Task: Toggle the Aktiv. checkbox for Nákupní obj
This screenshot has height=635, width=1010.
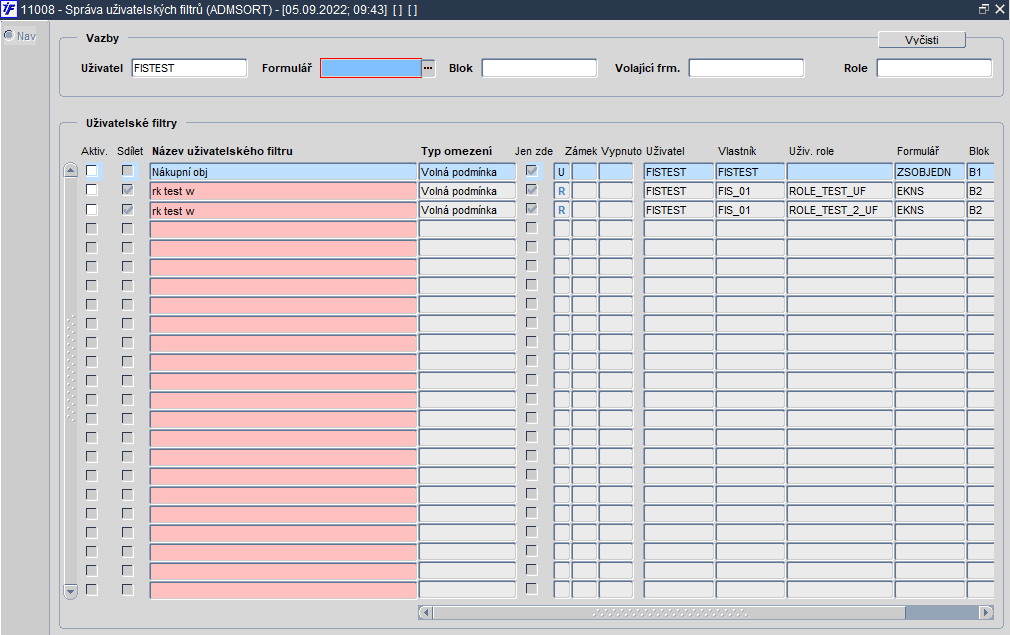Action: pos(91,171)
